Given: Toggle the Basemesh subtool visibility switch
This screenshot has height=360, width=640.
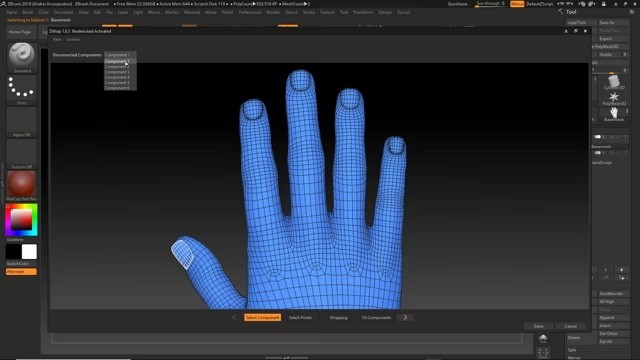Looking at the screenshot, I should click(598, 153).
